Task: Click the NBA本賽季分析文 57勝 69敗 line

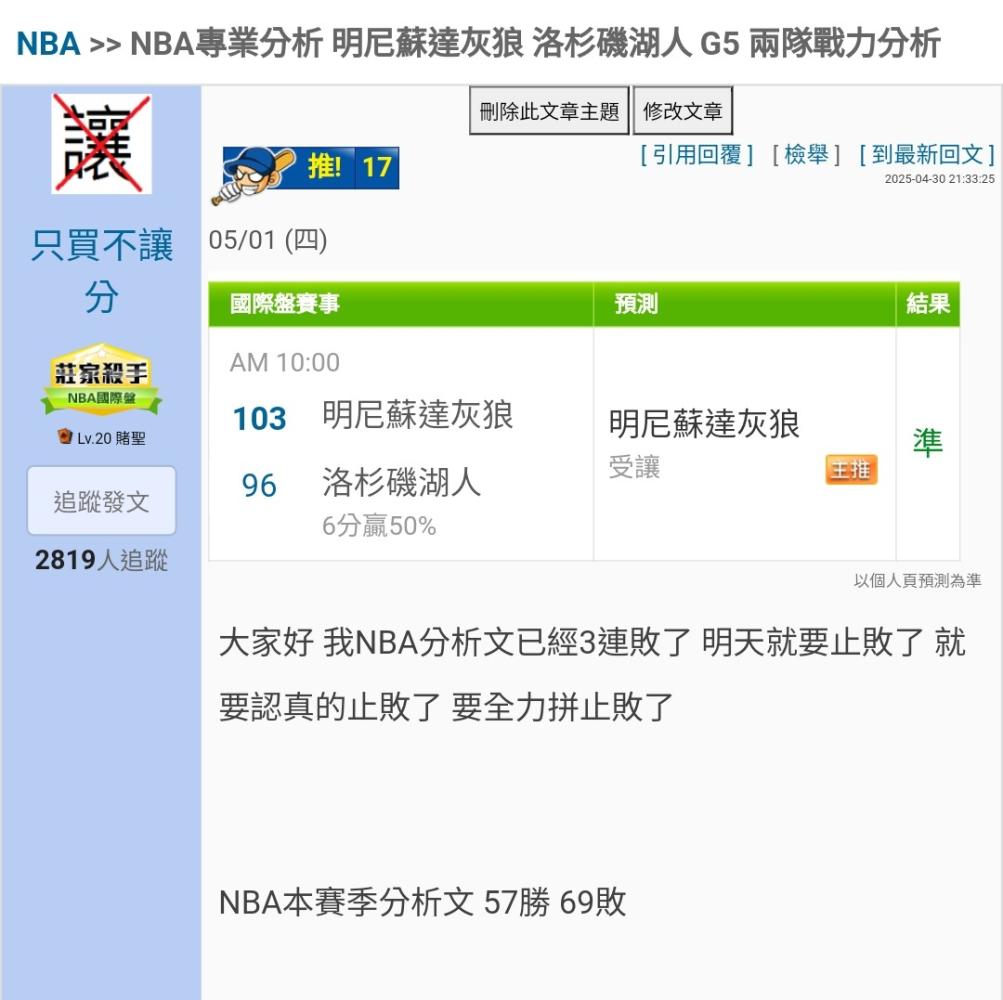Action: pos(422,902)
